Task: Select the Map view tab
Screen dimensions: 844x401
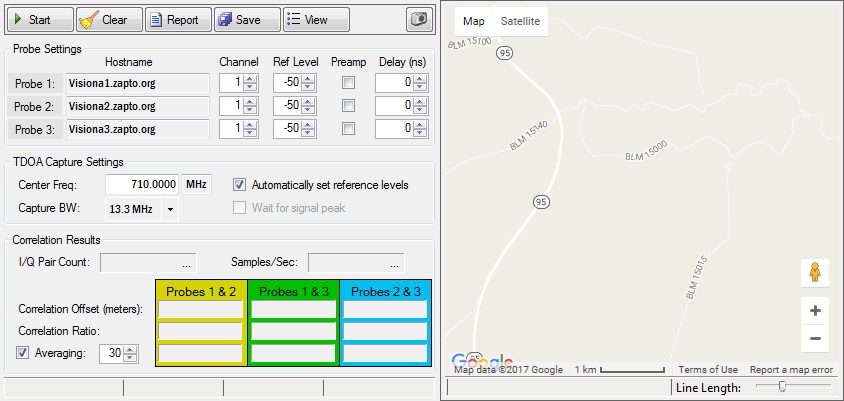Action: point(474,21)
